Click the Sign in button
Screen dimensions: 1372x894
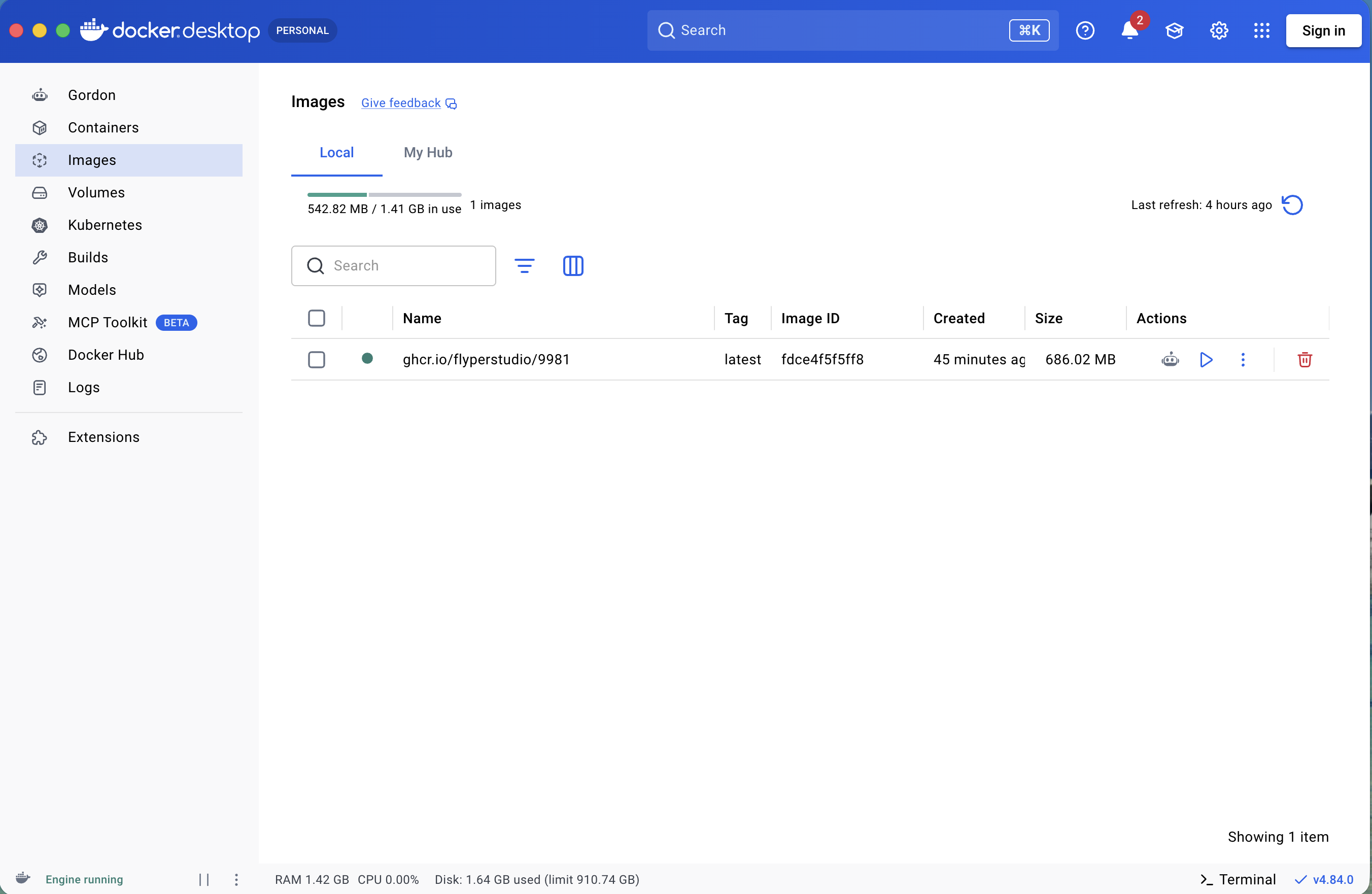(1324, 30)
